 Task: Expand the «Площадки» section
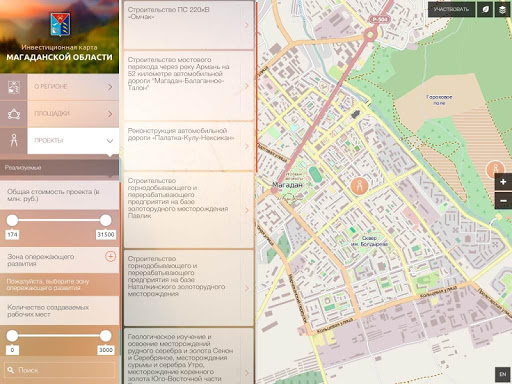click(73, 114)
